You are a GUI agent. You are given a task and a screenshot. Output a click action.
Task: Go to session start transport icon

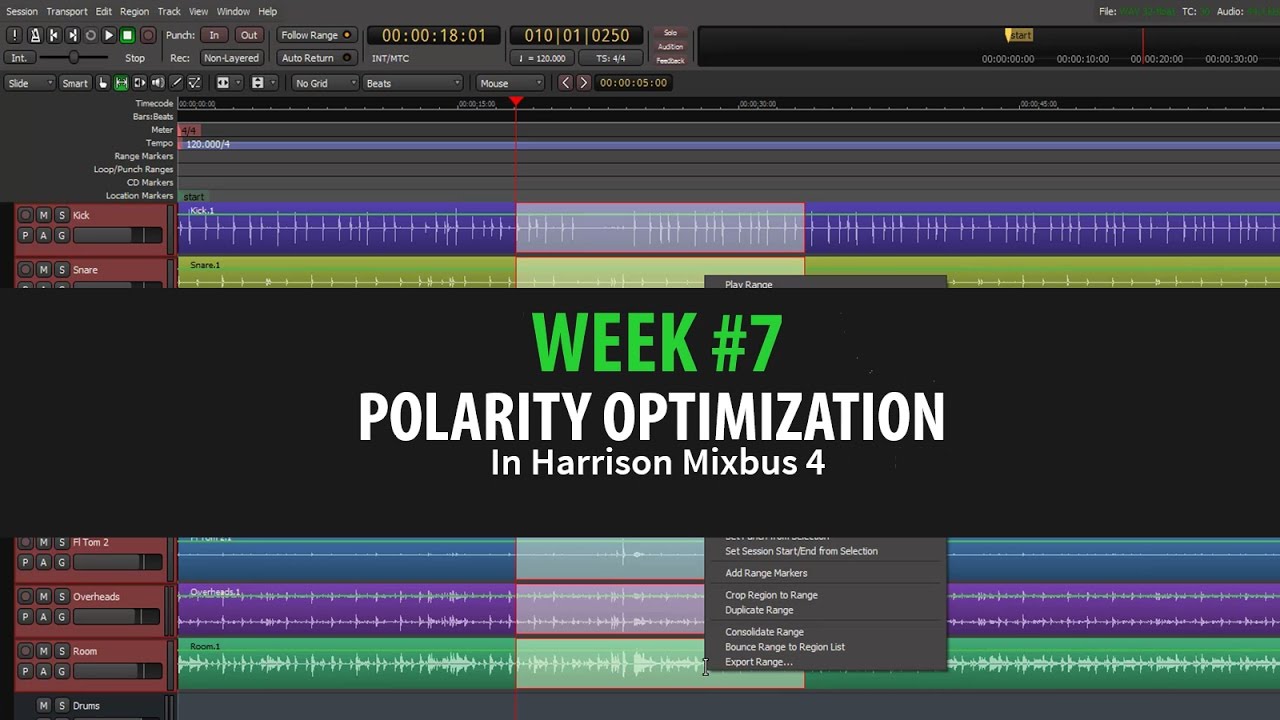[x=54, y=35]
